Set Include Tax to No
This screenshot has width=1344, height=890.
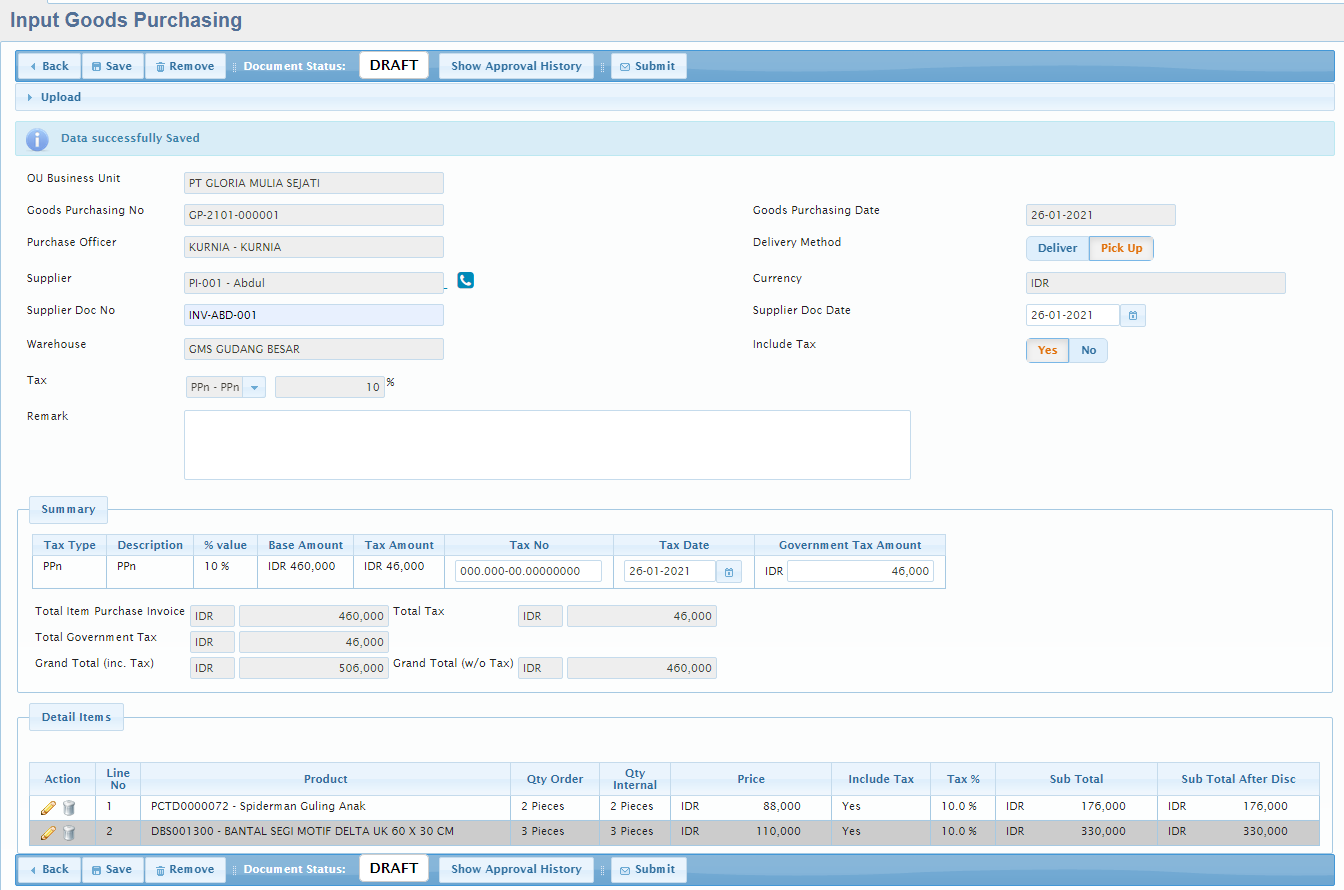(x=1089, y=350)
